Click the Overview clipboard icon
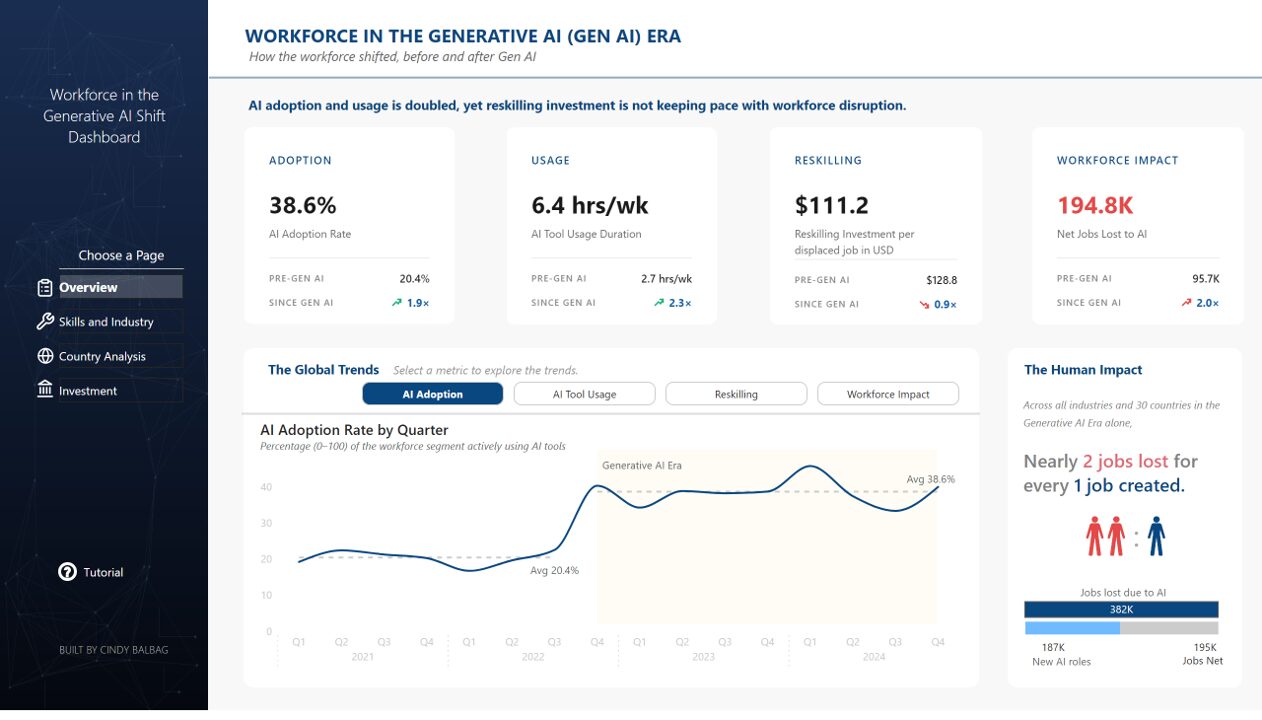Viewport: 1262px width, 720px height. click(x=44, y=288)
